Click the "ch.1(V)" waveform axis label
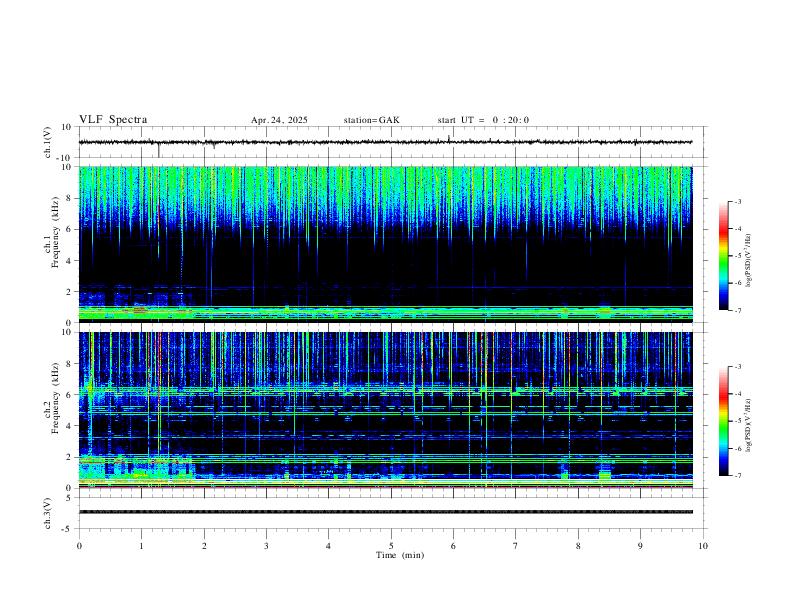Screen dimensions: 792x612 click(x=48, y=142)
